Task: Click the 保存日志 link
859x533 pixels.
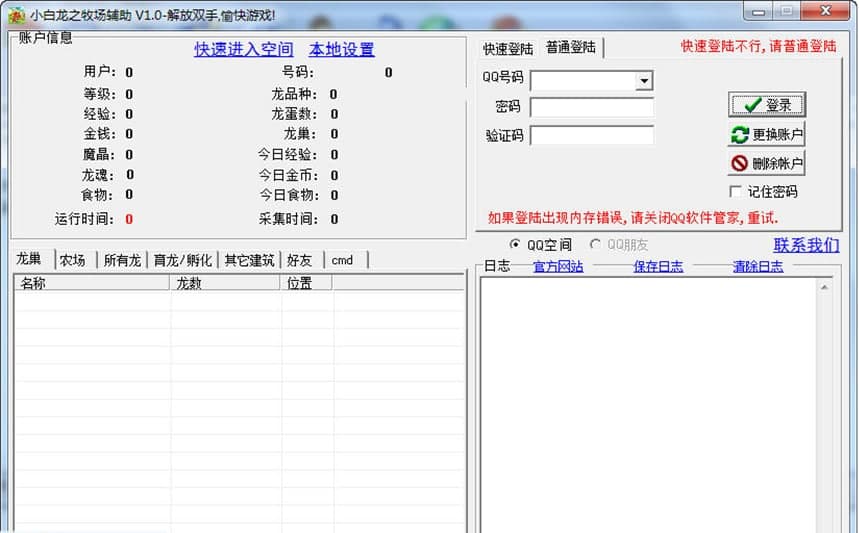Action: (658, 266)
